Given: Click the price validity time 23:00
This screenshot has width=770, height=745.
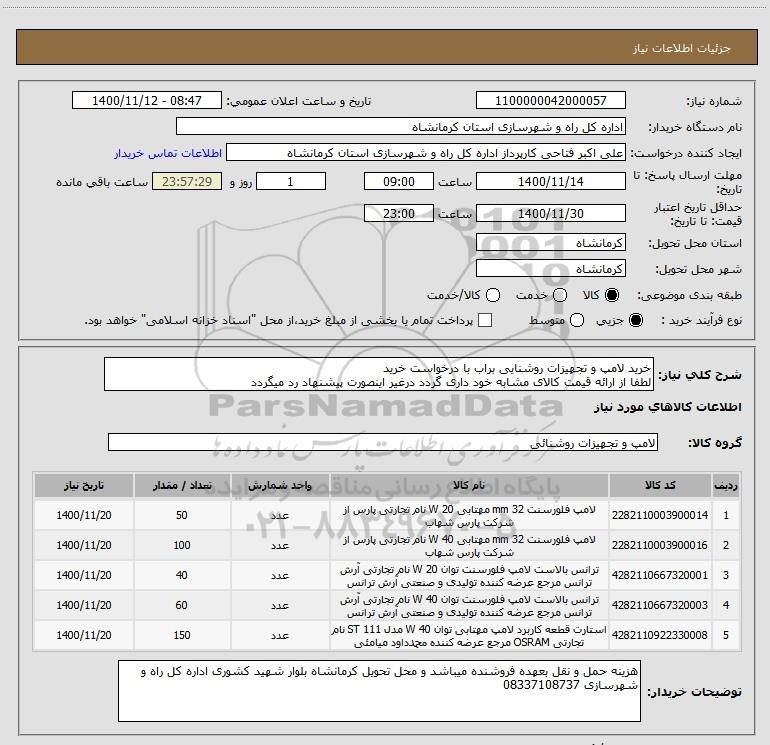Looking at the screenshot, I should (399, 213).
